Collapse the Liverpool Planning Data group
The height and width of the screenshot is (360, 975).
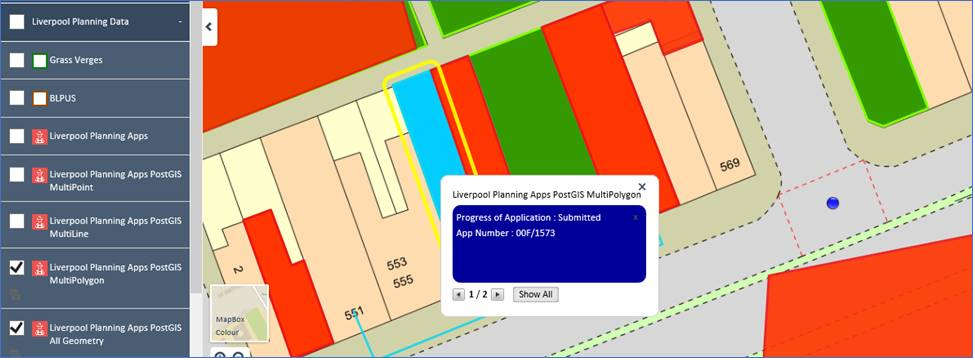(x=180, y=22)
